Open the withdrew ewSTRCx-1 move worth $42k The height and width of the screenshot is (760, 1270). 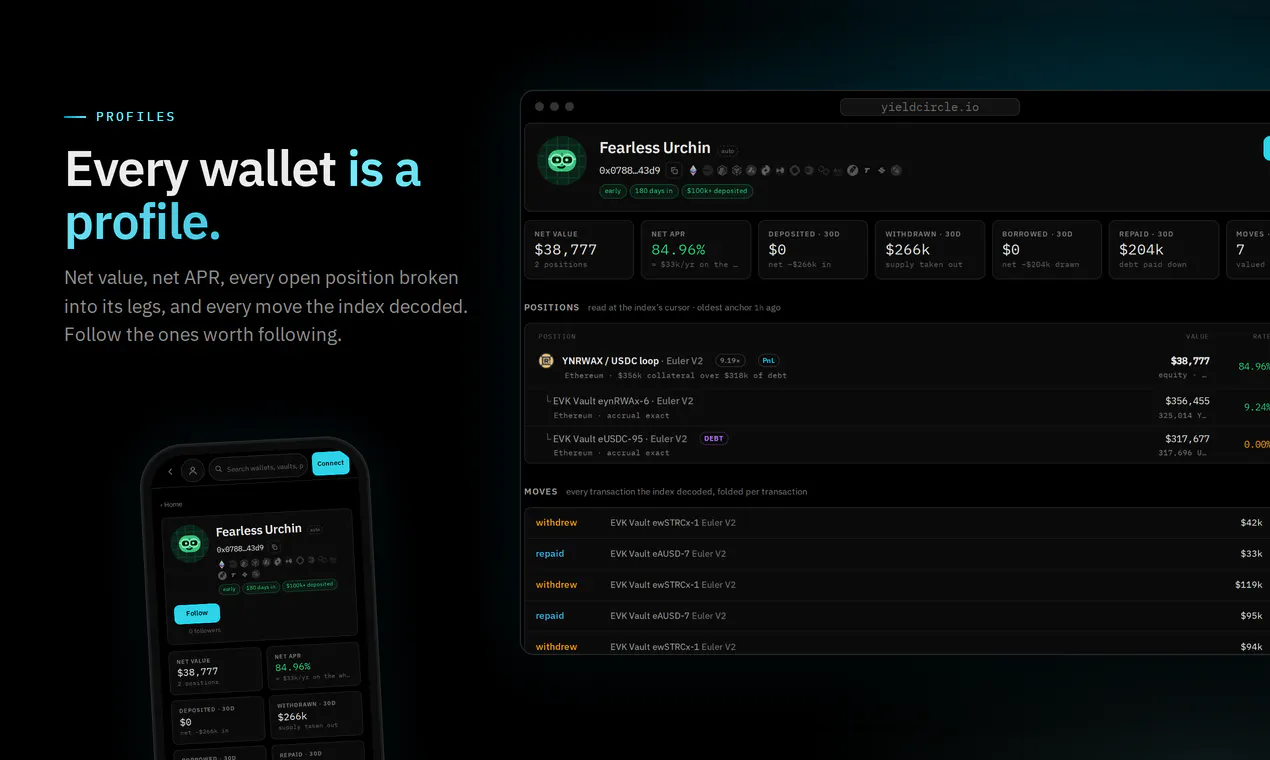click(x=897, y=523)
